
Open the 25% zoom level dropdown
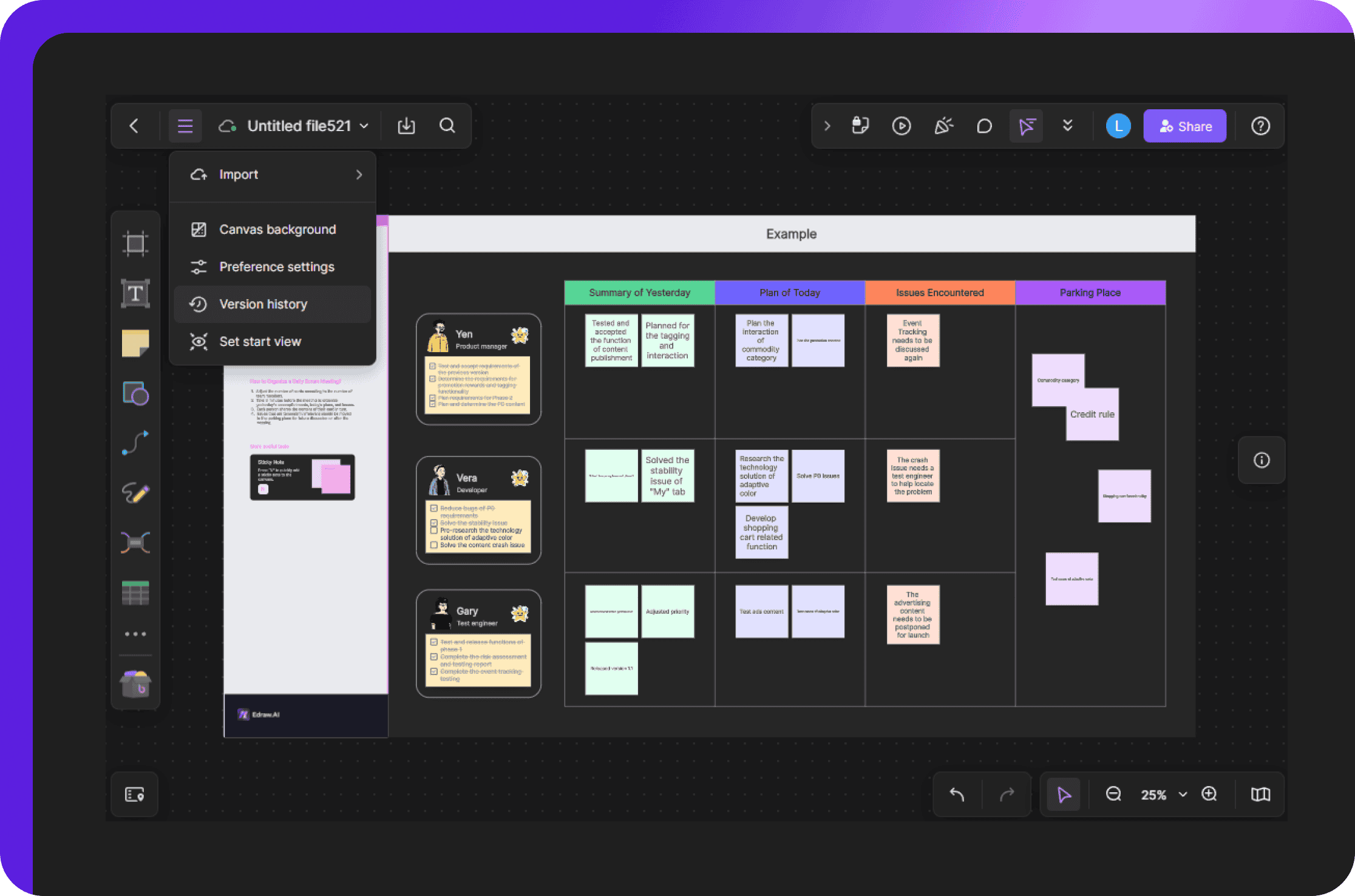tap(1164, 795)
